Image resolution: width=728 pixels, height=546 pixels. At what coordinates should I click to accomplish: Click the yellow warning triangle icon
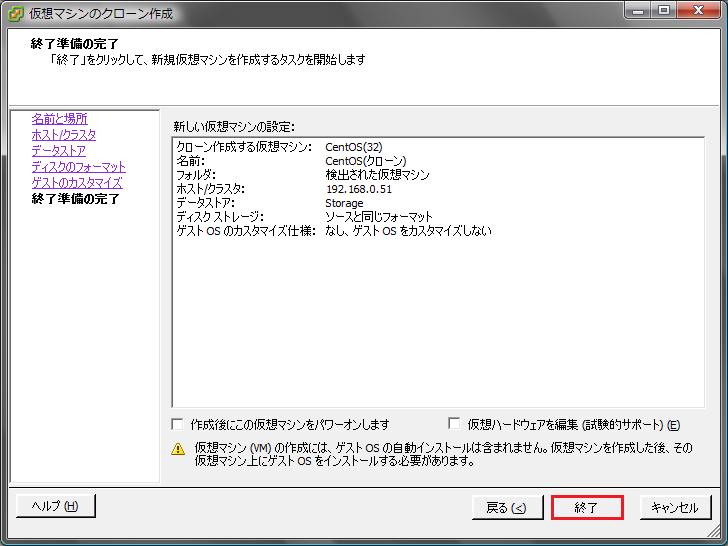(x=178, y=449)
